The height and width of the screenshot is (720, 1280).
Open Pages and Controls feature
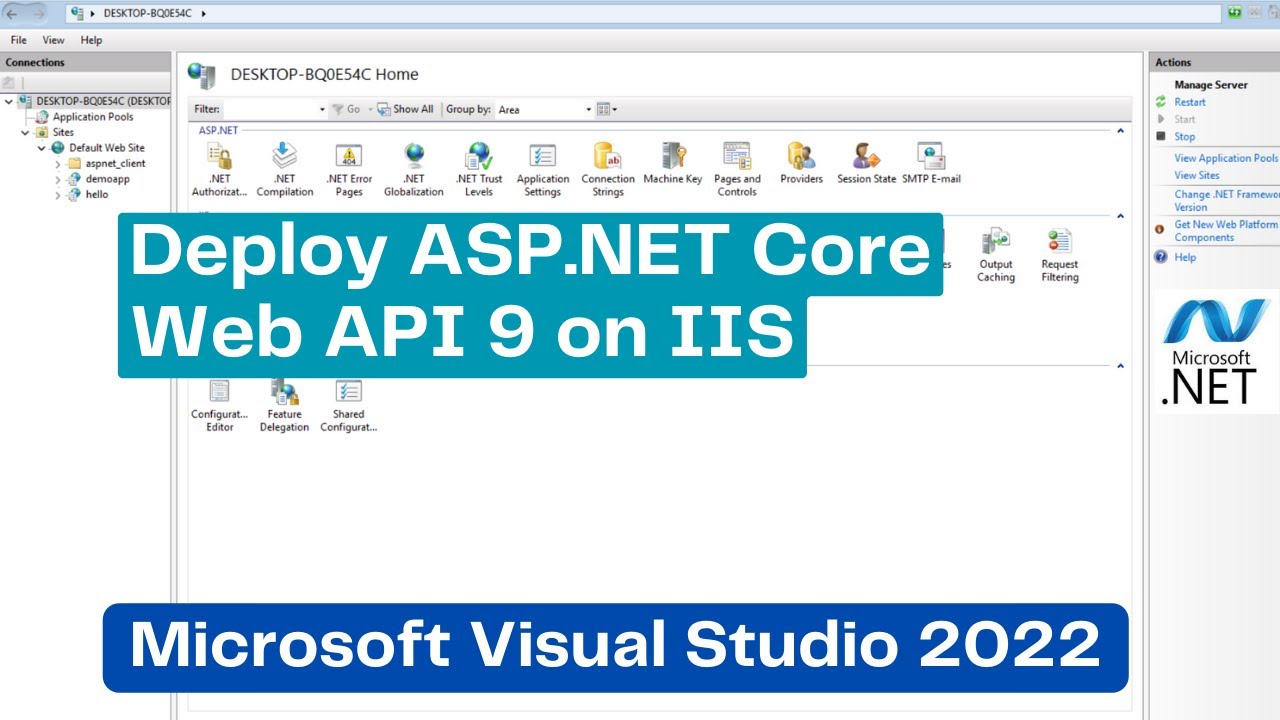click(737, 169)
